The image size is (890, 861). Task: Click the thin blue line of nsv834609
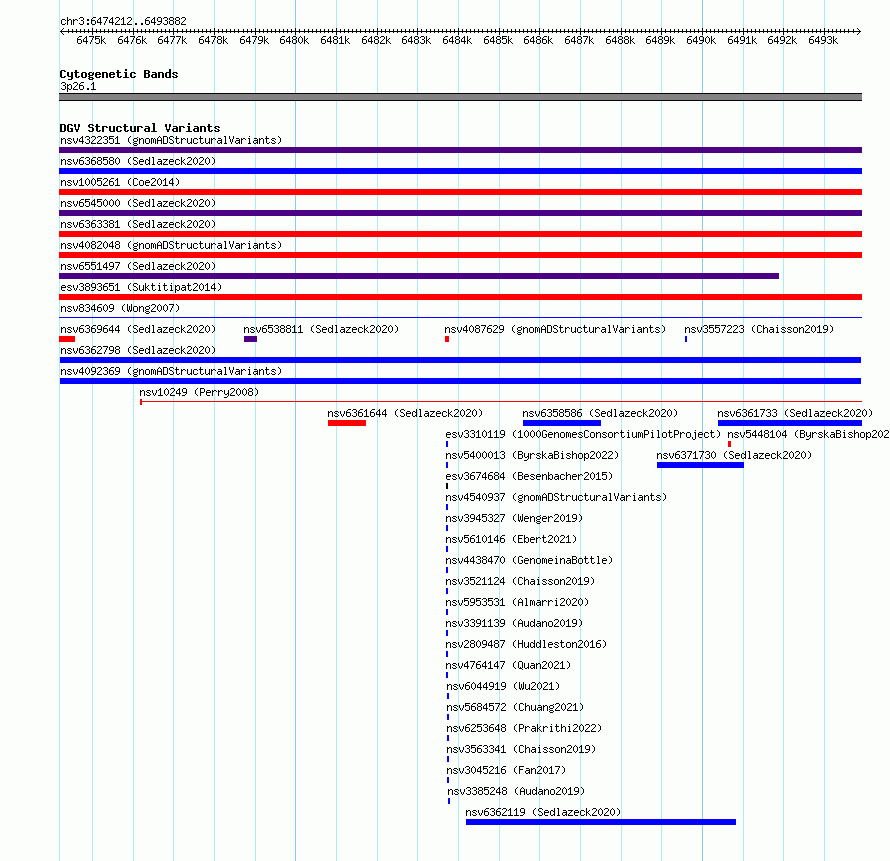point(460,317)
